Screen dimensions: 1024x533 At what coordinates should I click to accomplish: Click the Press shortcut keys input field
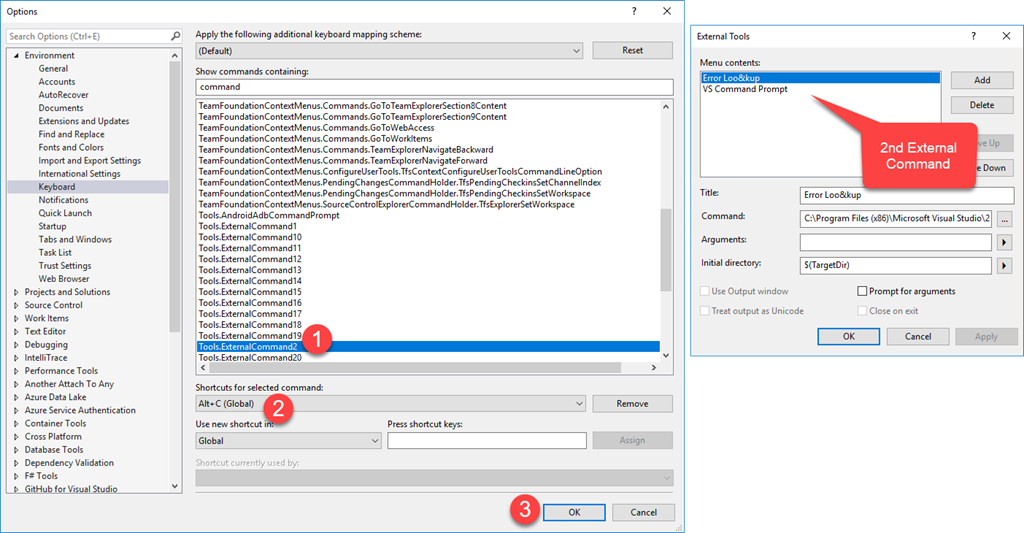point(486,440)
